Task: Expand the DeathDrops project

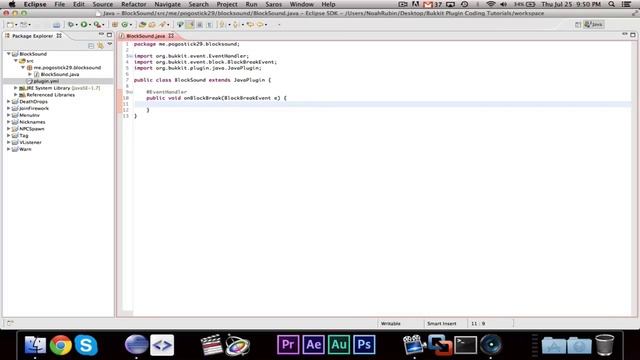Action: click(9, 101)
